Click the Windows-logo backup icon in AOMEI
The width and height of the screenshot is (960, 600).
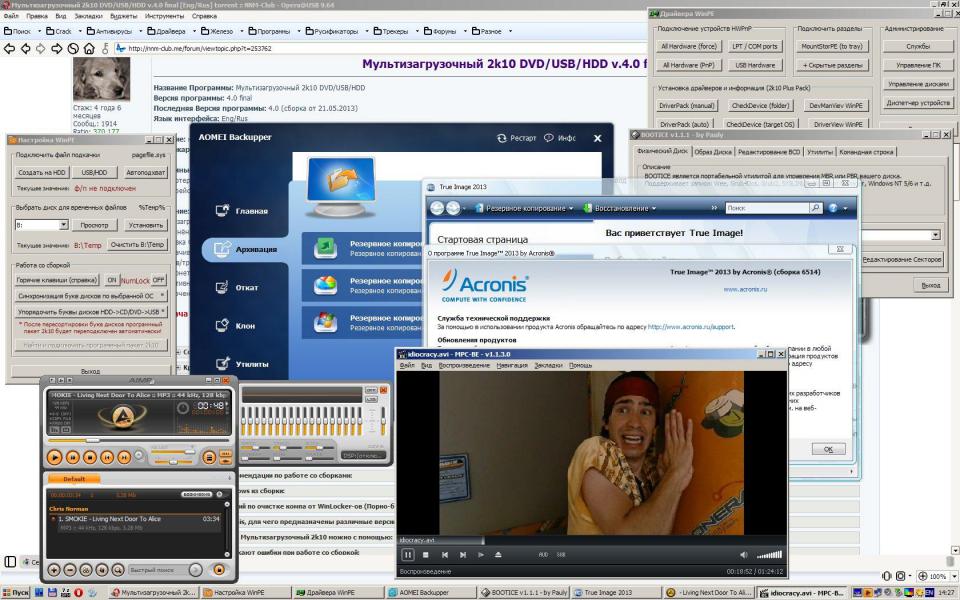325,322
